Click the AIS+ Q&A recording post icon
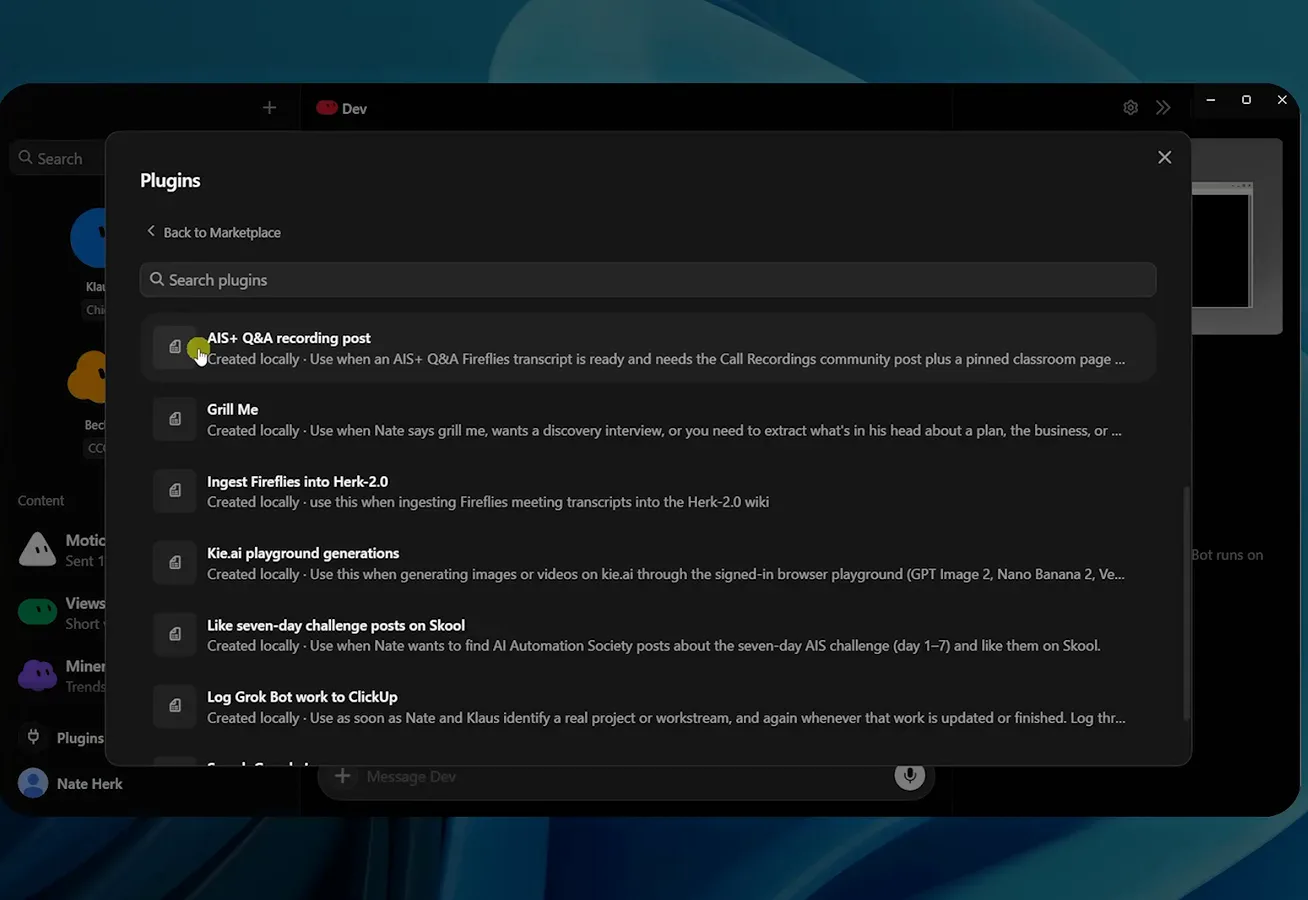Viewport: 1308px width, 900px height. [175, 347]
